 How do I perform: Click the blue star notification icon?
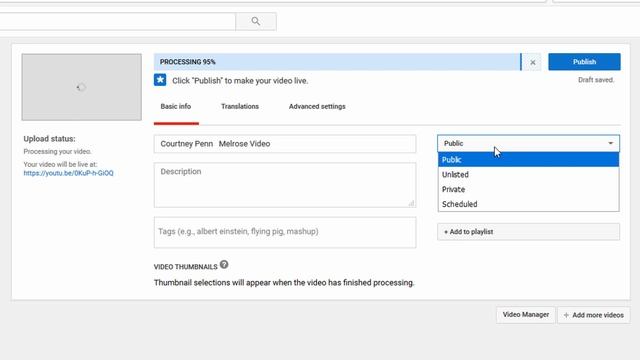pos(160,80)
